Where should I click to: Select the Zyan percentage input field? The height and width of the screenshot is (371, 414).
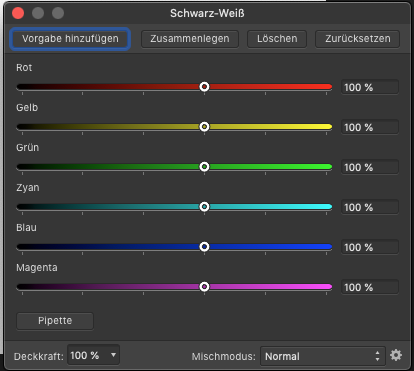tap(370, 207)
